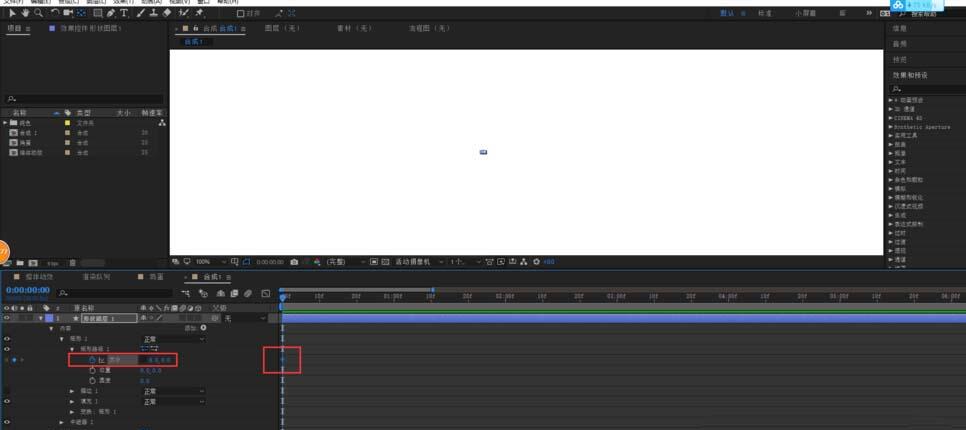Collapse the 内容 group
Image resolution: width=966 pixels, height=430 pixels.
tap(51, 328)
